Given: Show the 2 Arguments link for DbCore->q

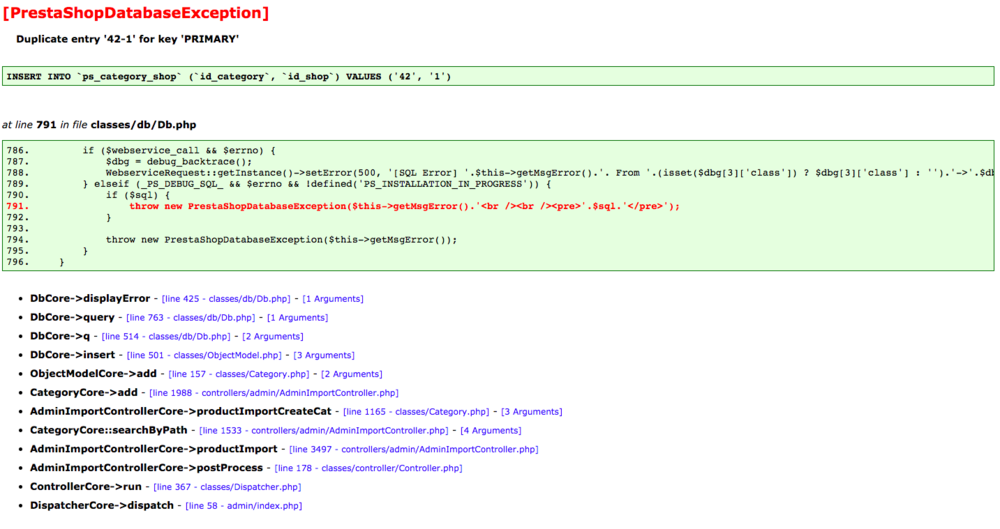Looking at the screenshot, I should (273, 336).
